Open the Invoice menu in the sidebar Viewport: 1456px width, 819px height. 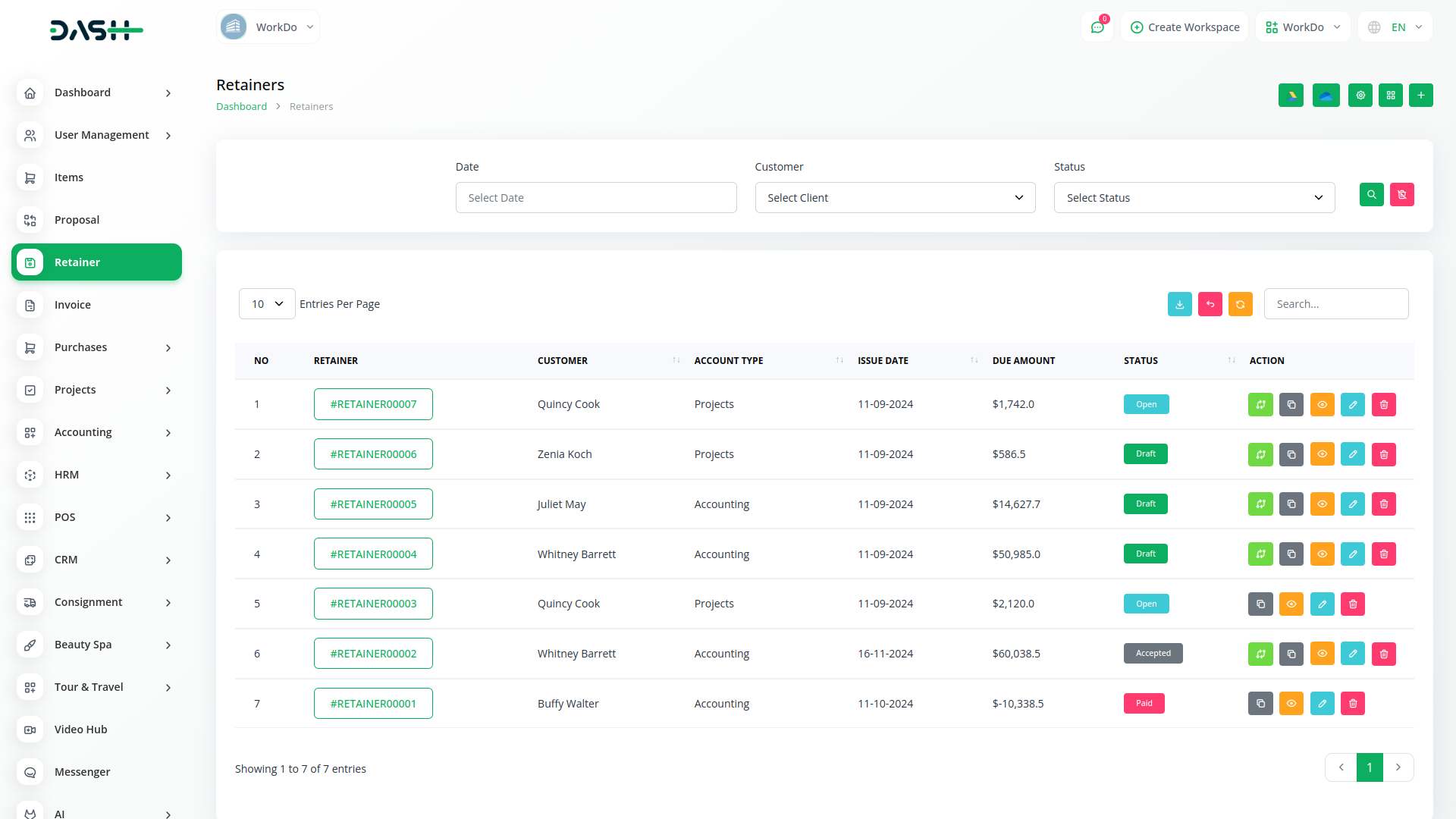tap(73, 305)
